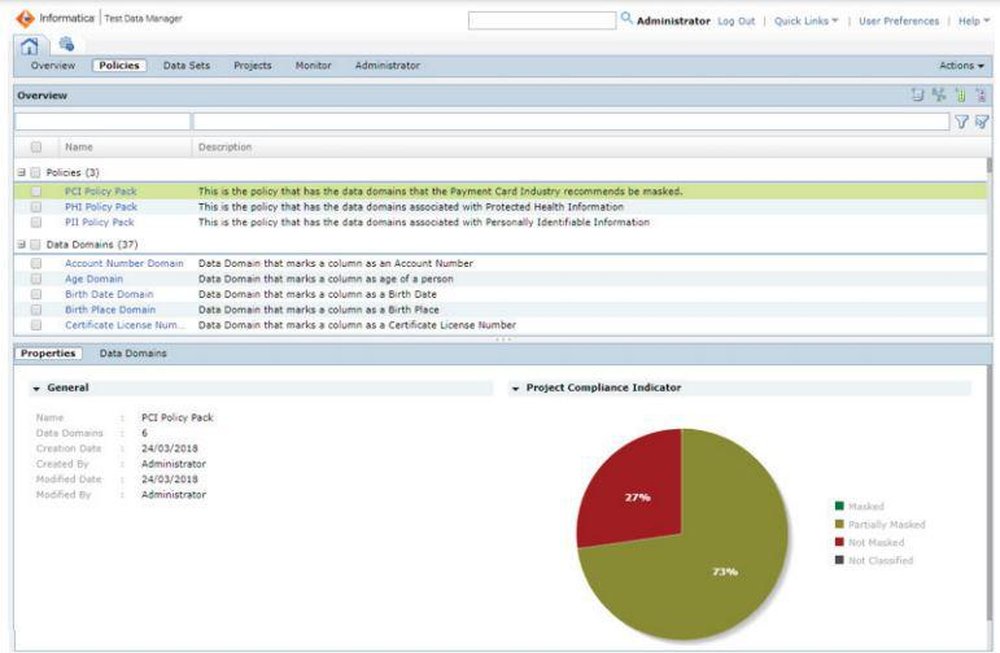Image resolution: width=1000 pixels, height=653 pixels.
Task: Open the Home tab icon
Action: (29, 46)
